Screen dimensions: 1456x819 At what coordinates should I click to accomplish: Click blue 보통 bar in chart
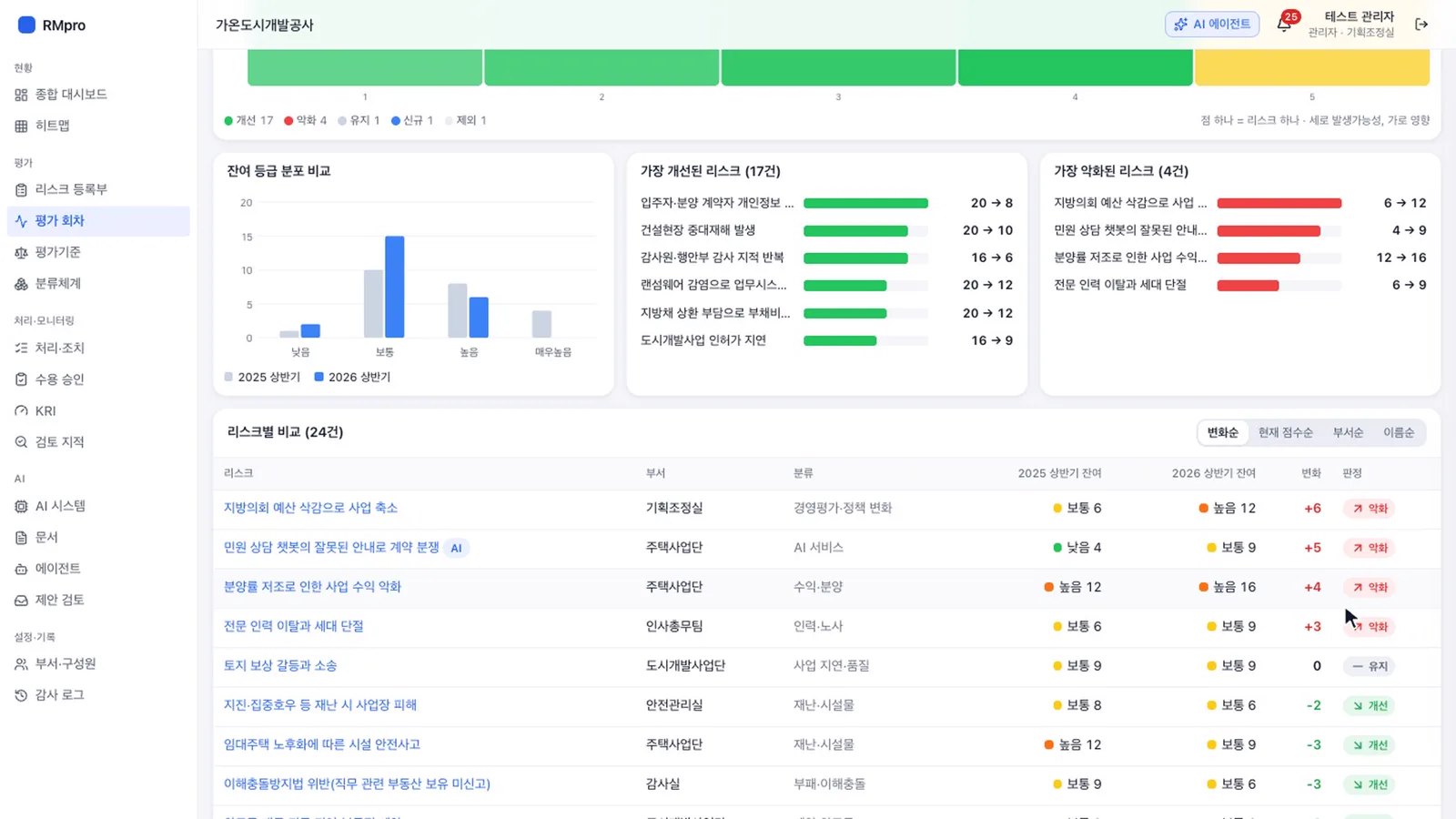pyautogui.click(x=395, y=287)
